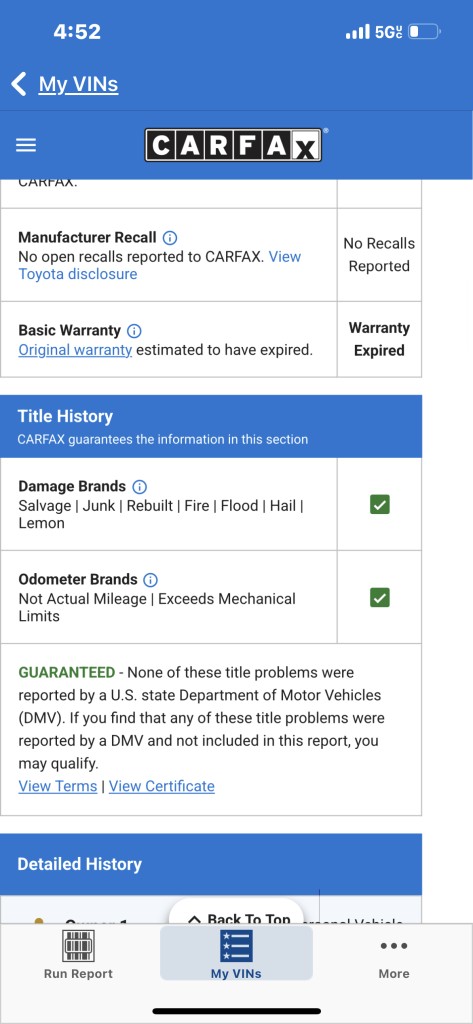Click the Damage Brands green checkmark

click(x=380, y=504)
